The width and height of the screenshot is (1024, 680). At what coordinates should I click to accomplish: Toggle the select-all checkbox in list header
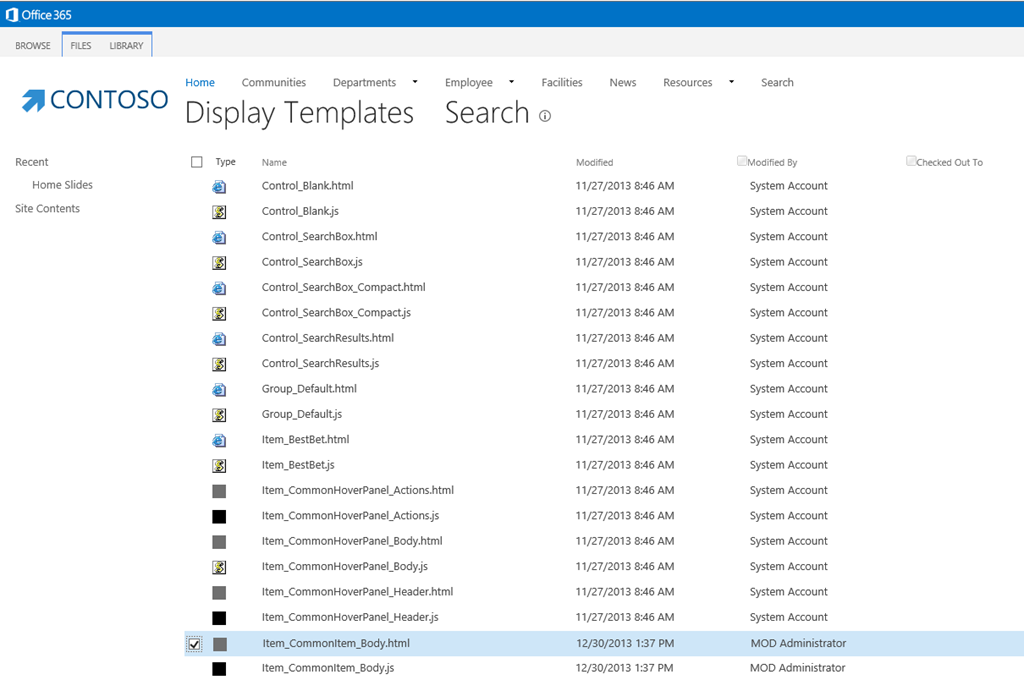[x=197, y=162]
